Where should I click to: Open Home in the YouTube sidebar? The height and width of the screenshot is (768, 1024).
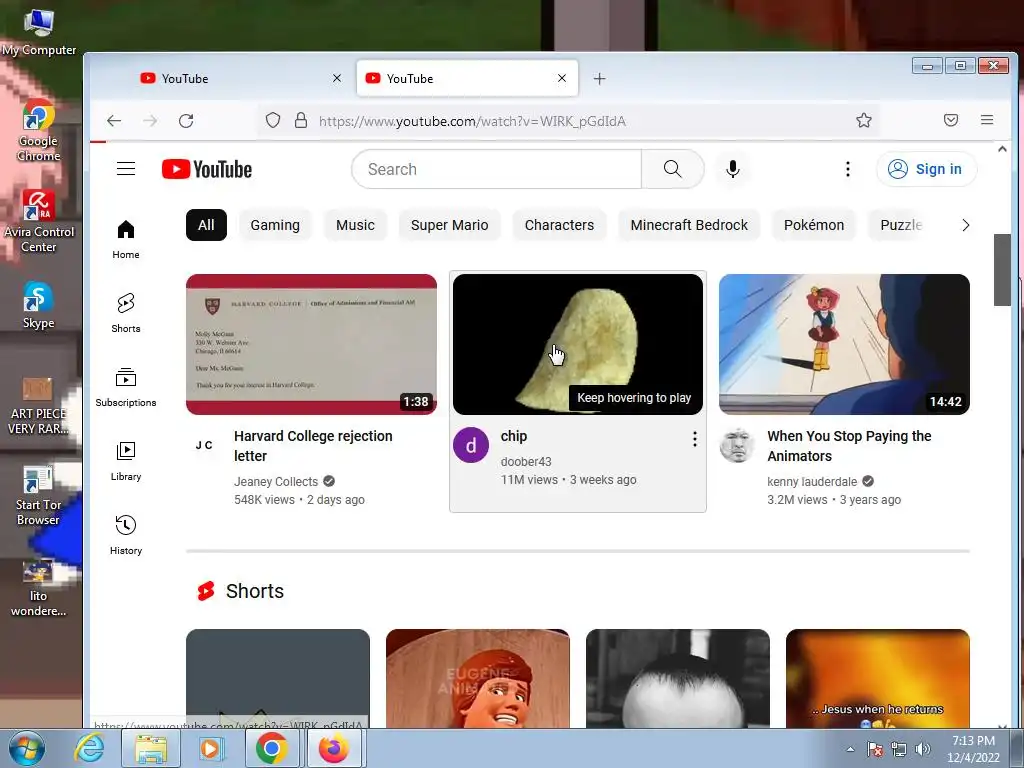pyautogui.click(x=125, y=240)
